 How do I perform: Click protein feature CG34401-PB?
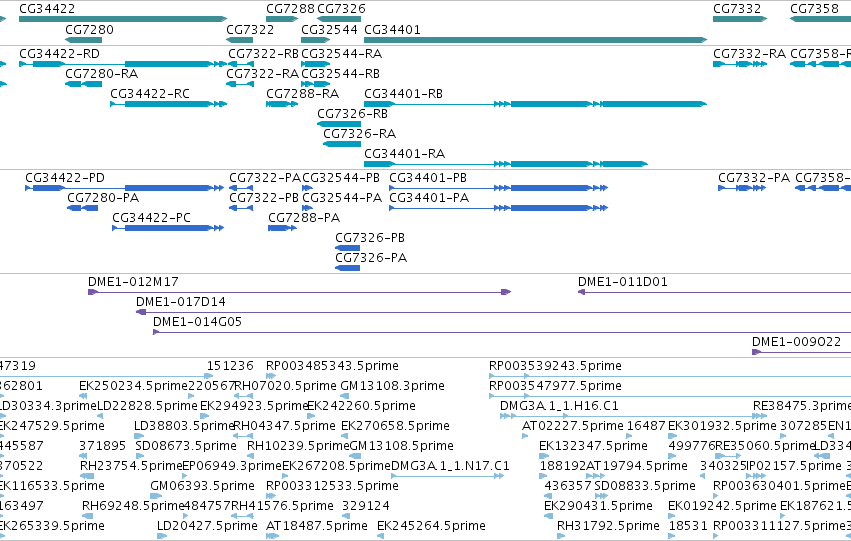(x=499, y=188)
